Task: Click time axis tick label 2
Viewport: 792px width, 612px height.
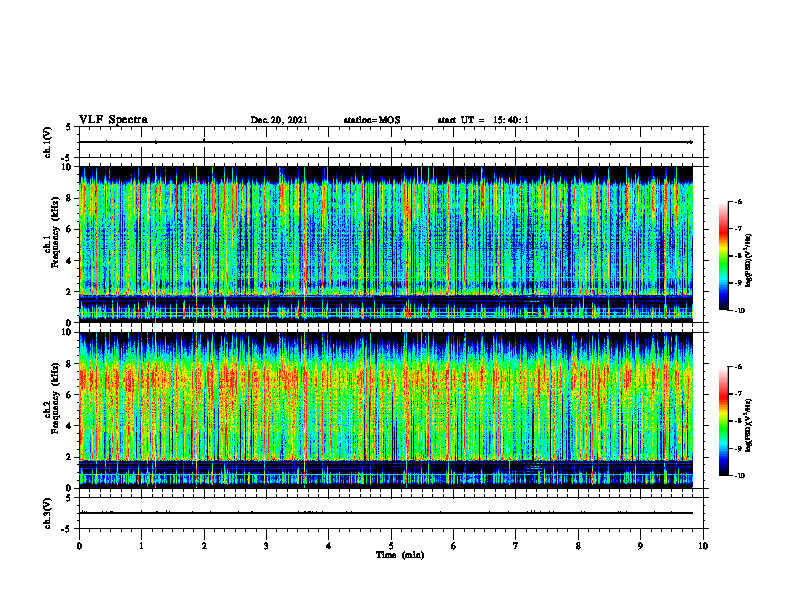Action: pos(204,546)
